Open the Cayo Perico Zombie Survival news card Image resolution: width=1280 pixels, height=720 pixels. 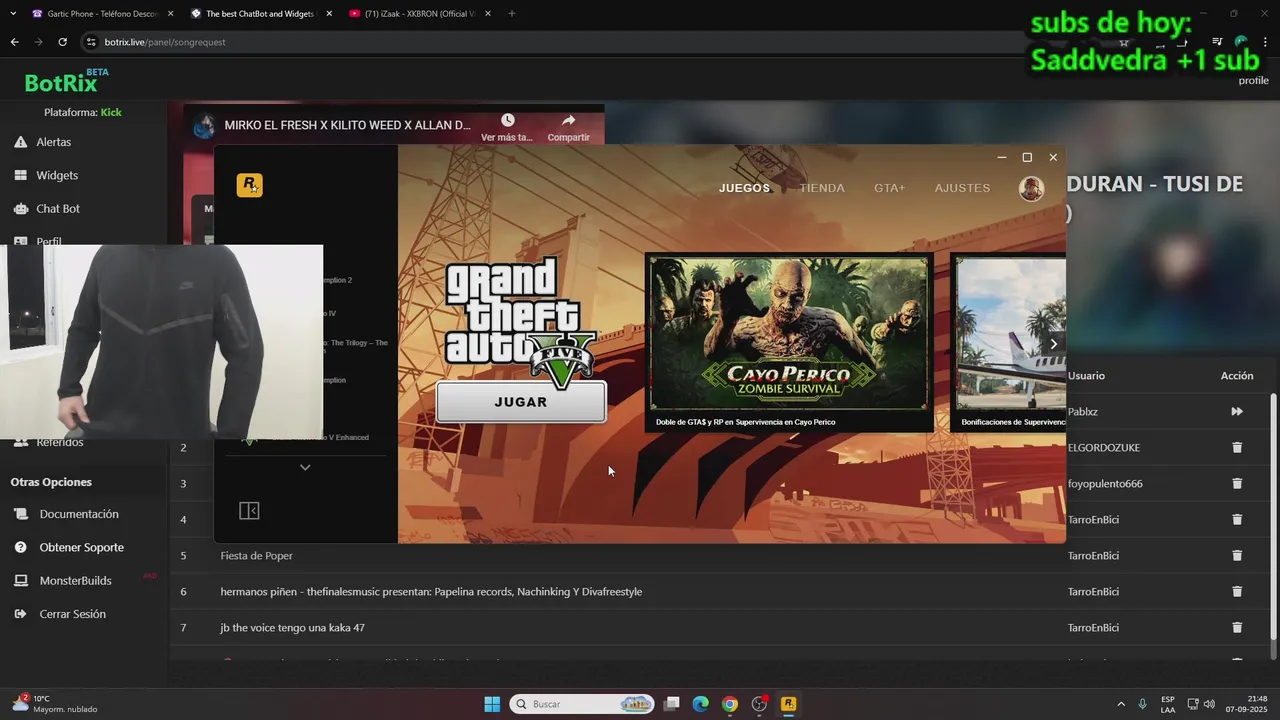point(789,342)
